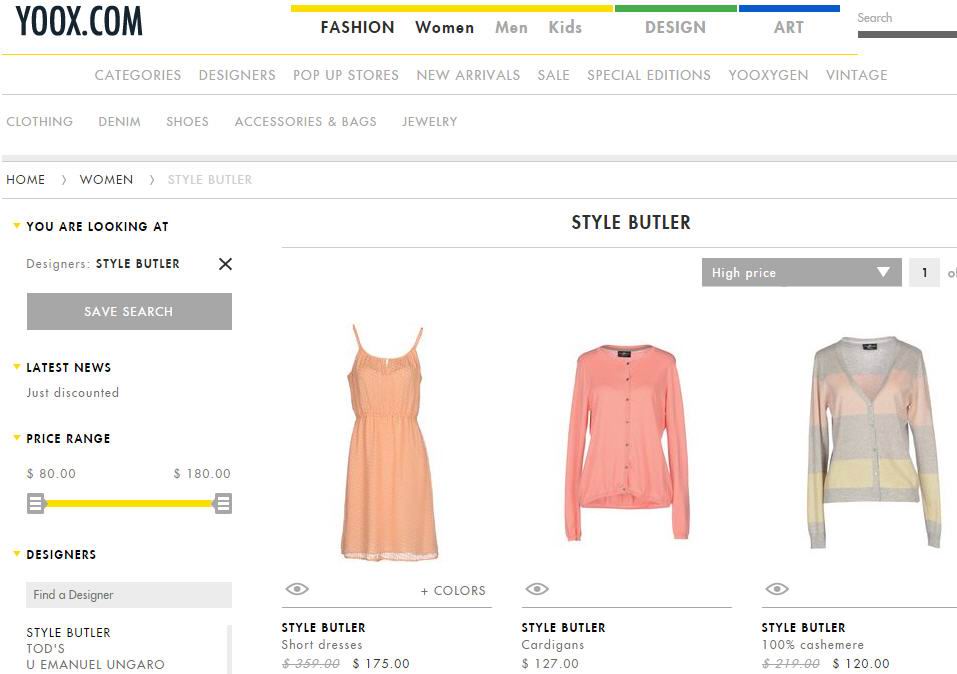Screen dimensions: 957x674
Task: Click the Find a Designer field
Action: tap(129, 595)
